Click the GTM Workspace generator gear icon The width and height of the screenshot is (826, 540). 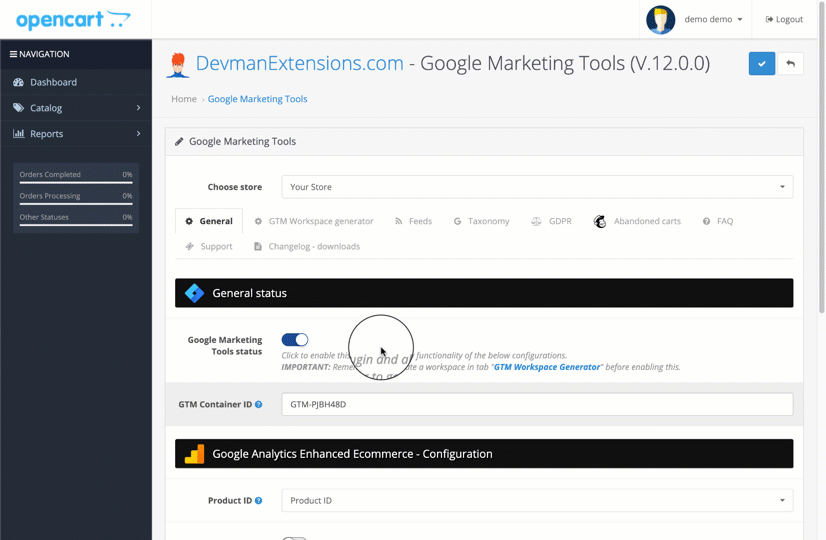(x=258, y=221)
